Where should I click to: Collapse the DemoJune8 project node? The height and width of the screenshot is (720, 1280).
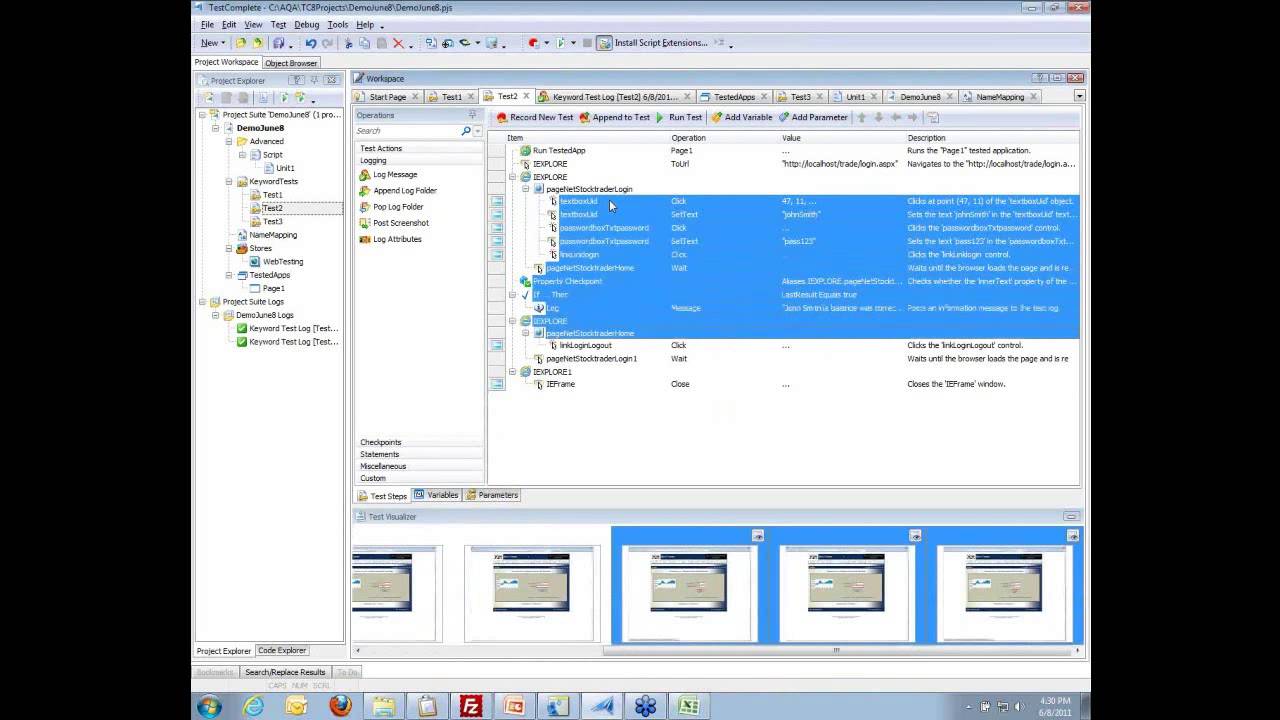point(216,128)
